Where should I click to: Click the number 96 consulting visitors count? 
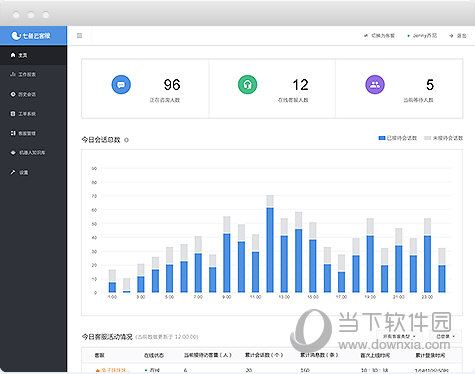point(172,85)
